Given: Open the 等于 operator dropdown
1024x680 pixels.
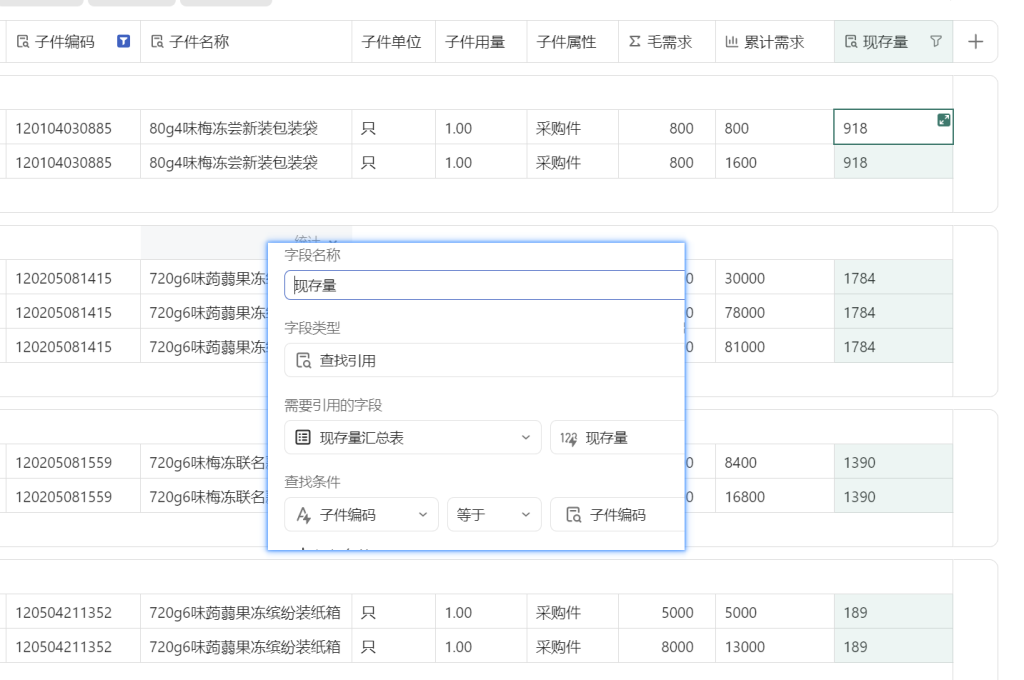Looking at the screenshot, I should coord(494,515).
